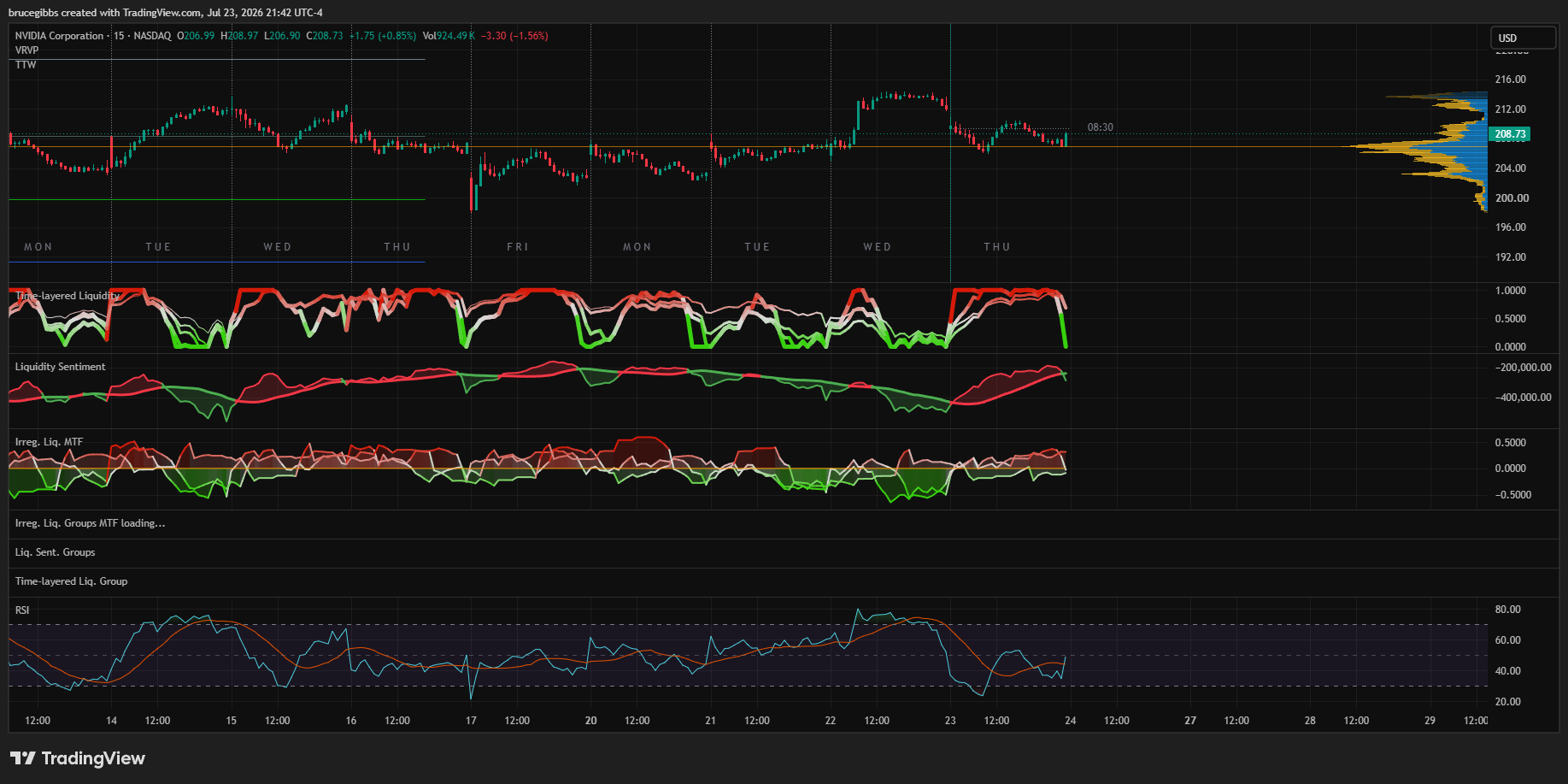Select the Liq. Sent. Groups pane label
The image size is (1568, 784).
(55, 552)
